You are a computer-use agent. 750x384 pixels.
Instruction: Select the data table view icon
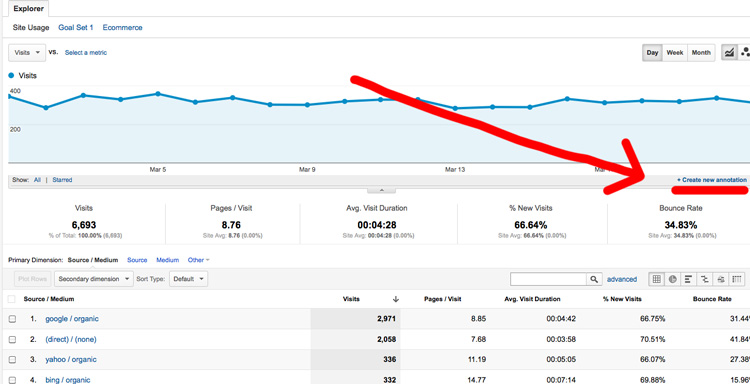(x=656, y=279)
